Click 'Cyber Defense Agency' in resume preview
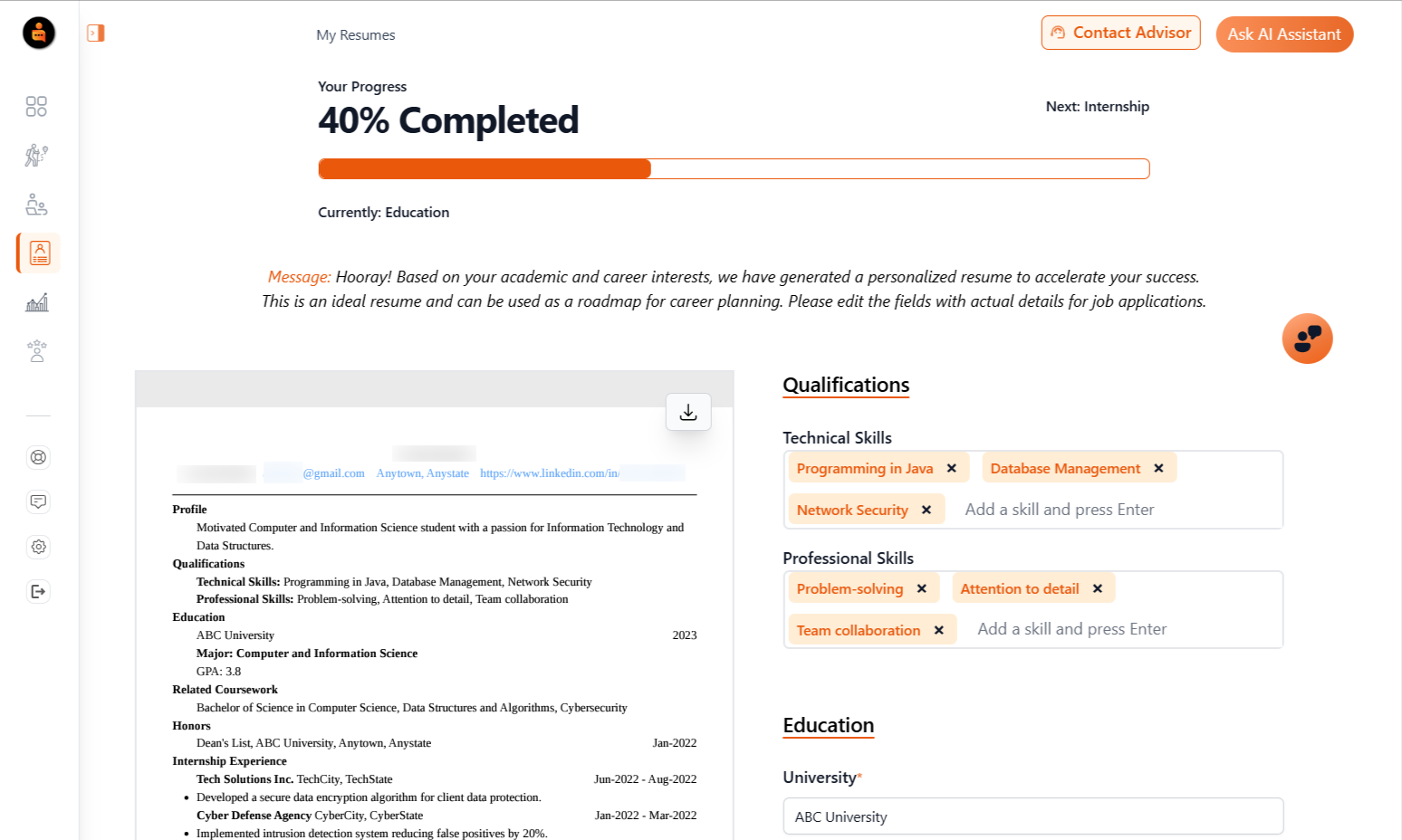The width and height of the screenshot is (1402, 840). point(254,816)
